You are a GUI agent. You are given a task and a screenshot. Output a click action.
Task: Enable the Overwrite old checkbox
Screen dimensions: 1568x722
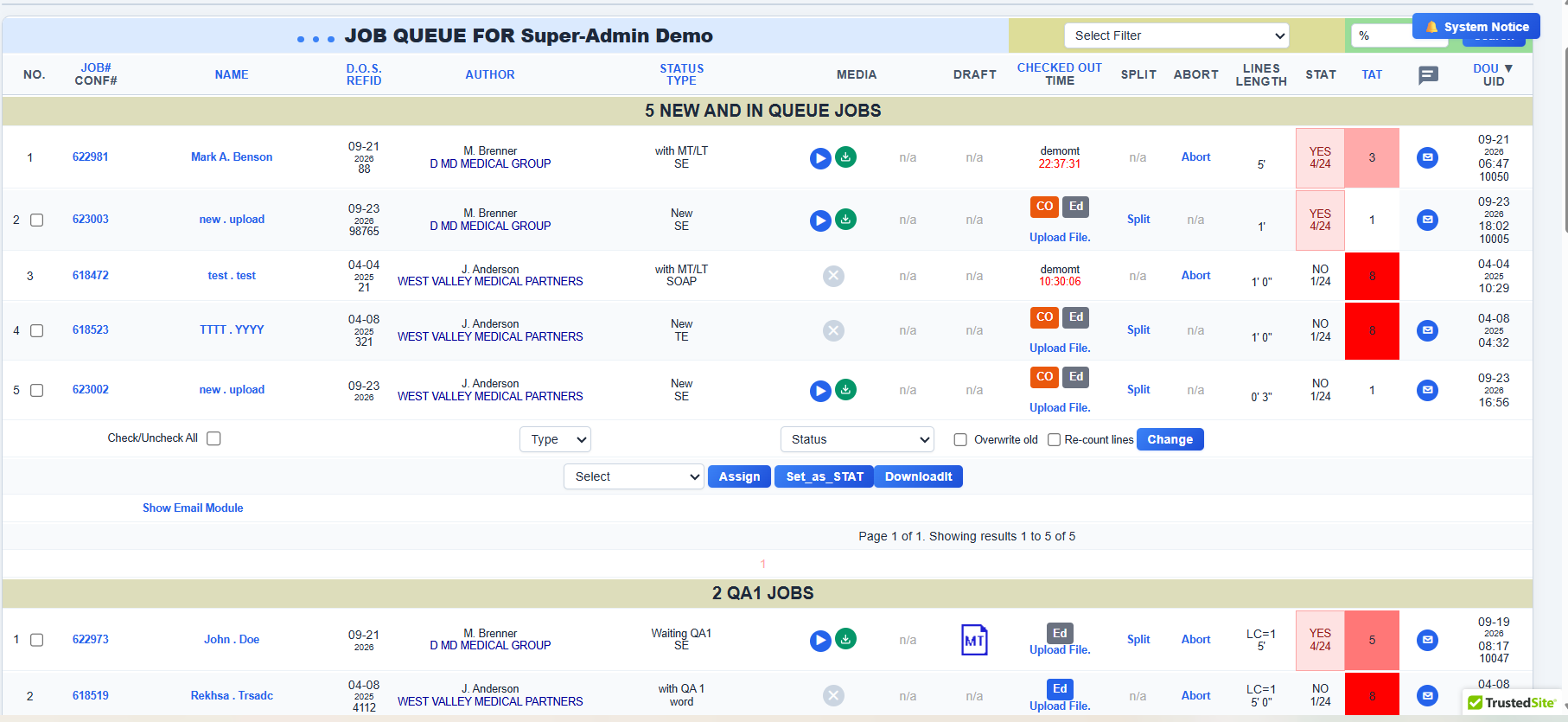(x=960, y=439)
